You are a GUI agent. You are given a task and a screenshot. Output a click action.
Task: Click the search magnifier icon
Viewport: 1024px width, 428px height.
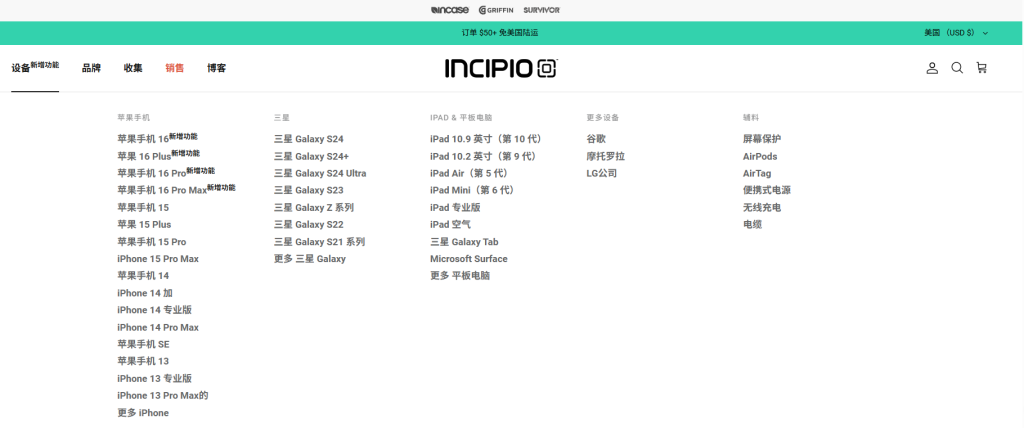click(957, 68)
